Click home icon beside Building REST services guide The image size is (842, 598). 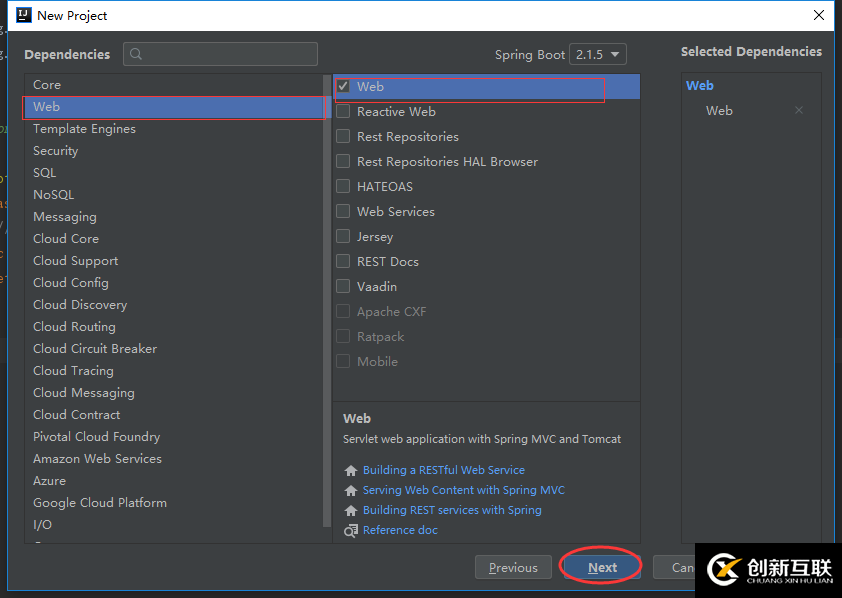click(x=350, y=511)
